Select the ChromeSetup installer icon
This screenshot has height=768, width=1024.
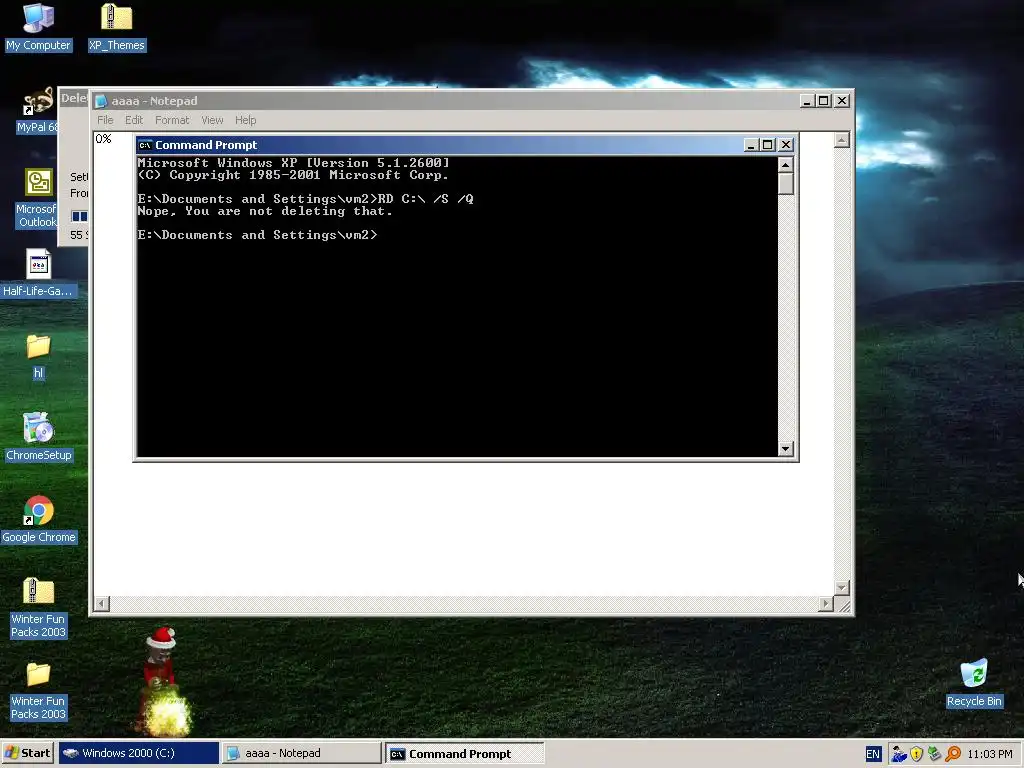[38, 436]
